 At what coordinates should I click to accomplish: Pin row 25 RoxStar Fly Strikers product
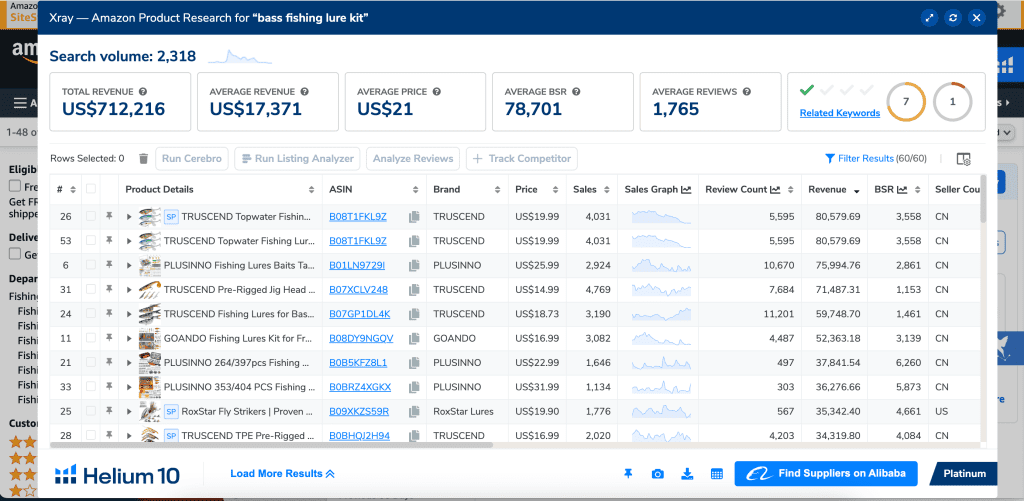tap(109, 412)
